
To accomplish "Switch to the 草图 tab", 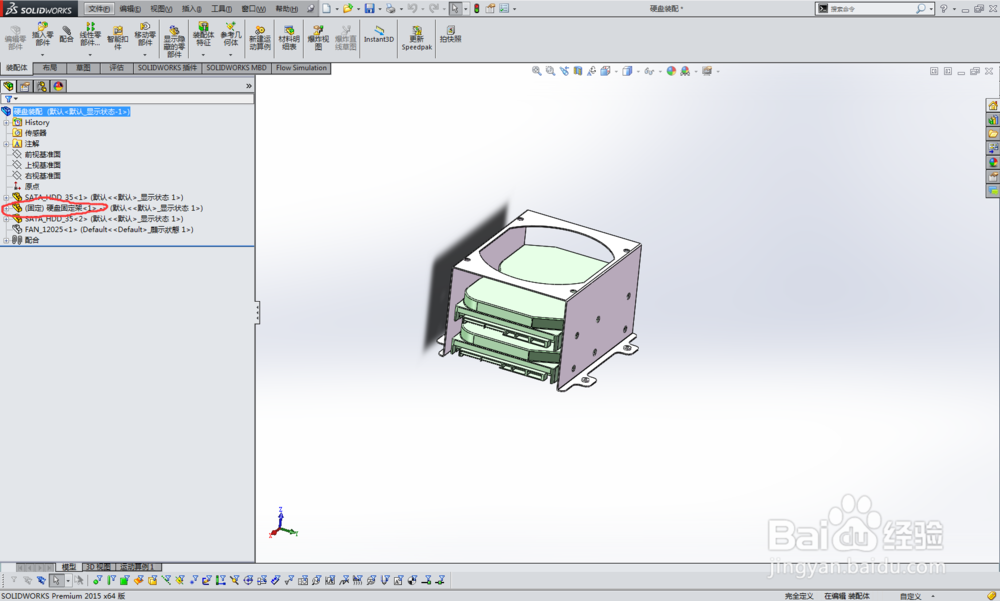I will pyautogui.click(x=83, y=68).
